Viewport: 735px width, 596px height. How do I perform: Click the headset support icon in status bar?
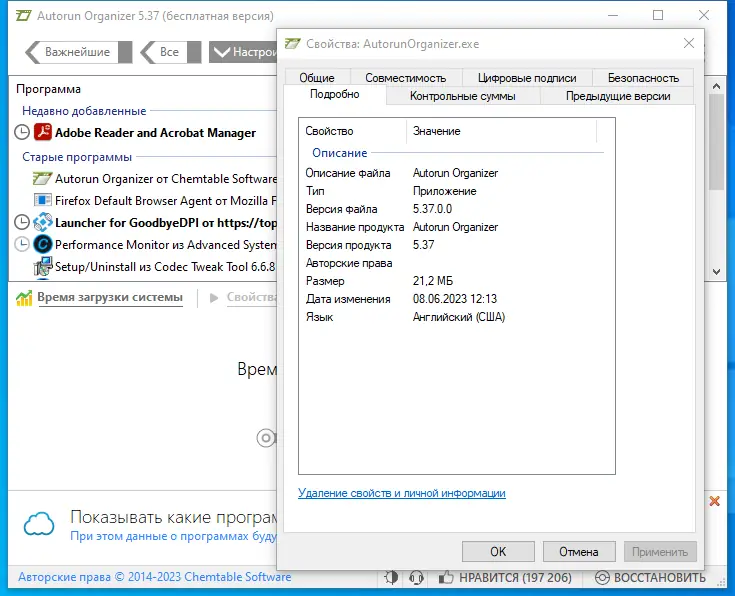(x=416, y=577)
